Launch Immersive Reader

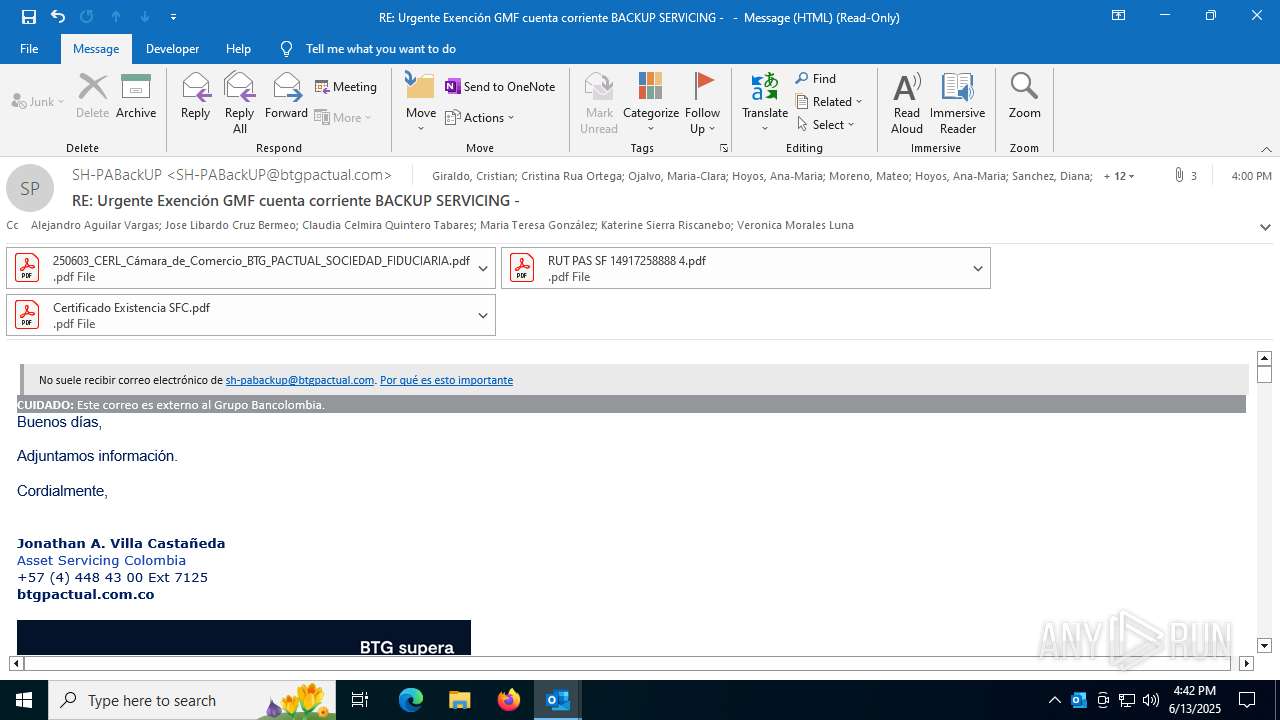(x=958, y=103)
